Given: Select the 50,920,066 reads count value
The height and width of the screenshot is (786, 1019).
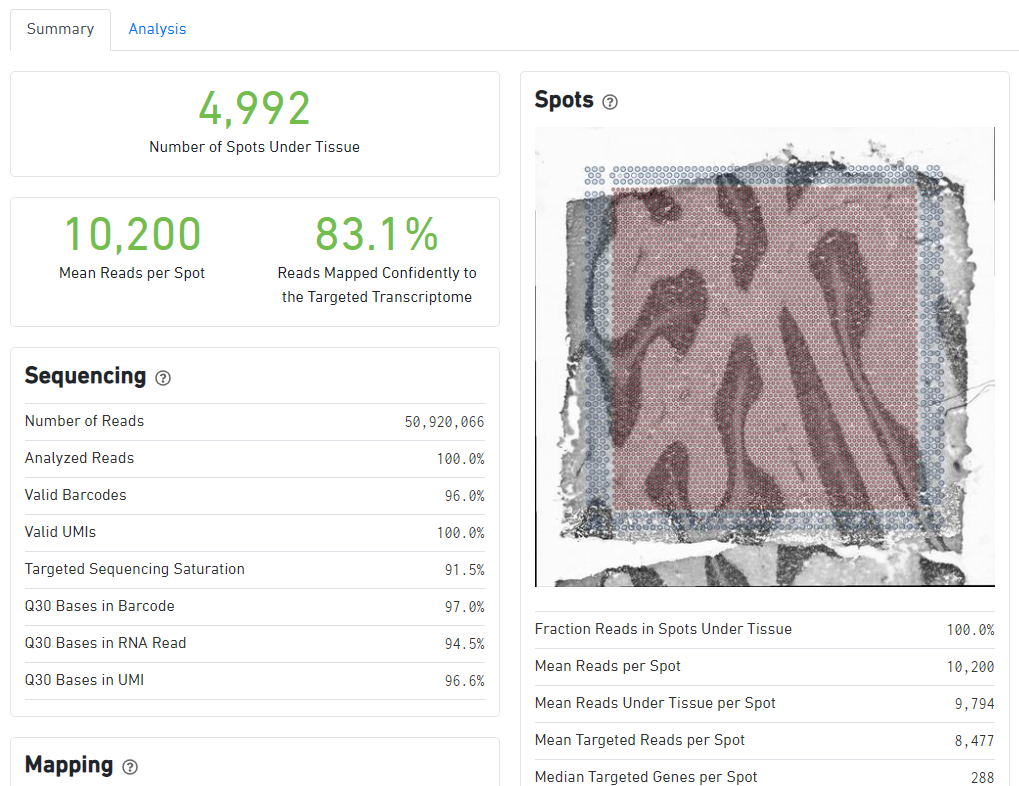Looking at the screenshot, I should coord(444,422).
